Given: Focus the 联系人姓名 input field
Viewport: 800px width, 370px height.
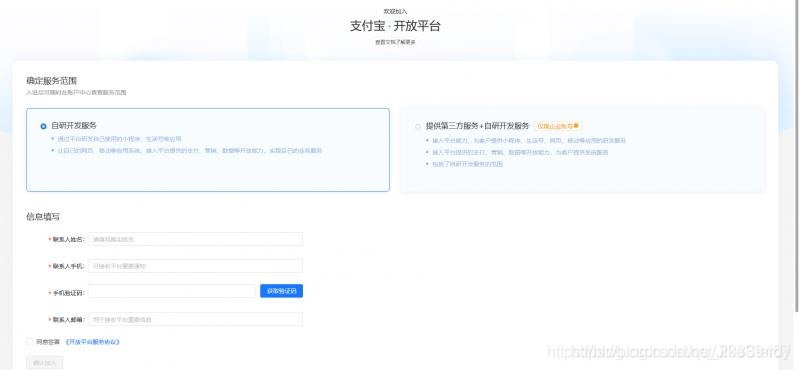Looking at the screenshot, I should pyautogui.click(x=195, y=239).
